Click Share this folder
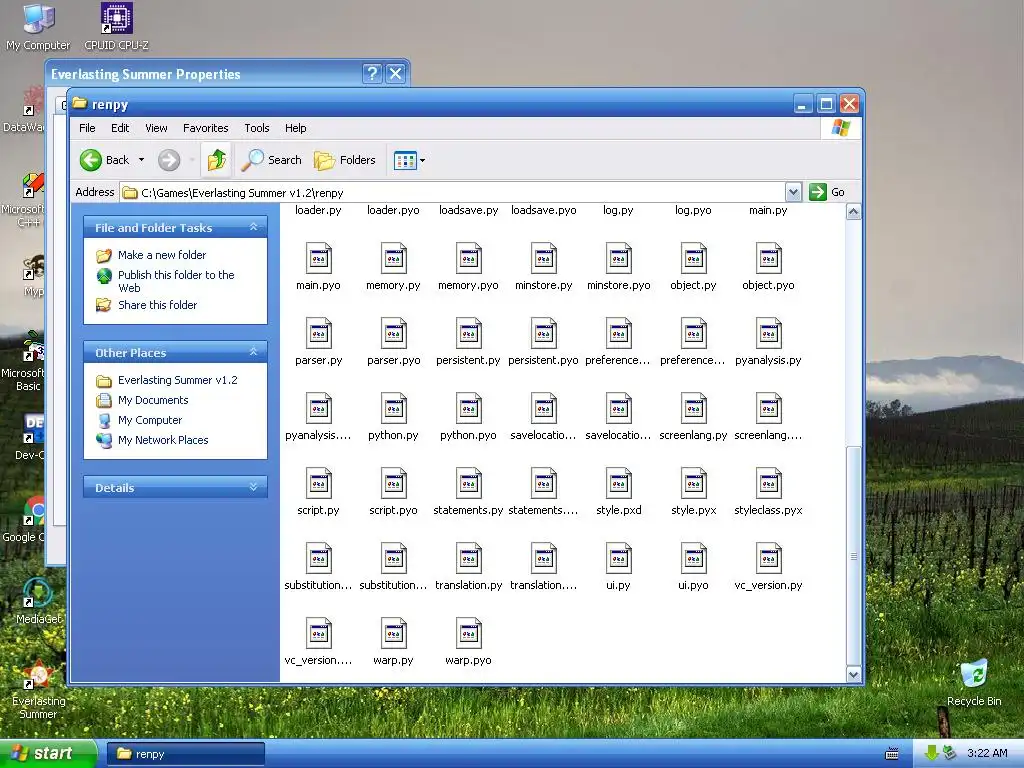 point(157,305)
